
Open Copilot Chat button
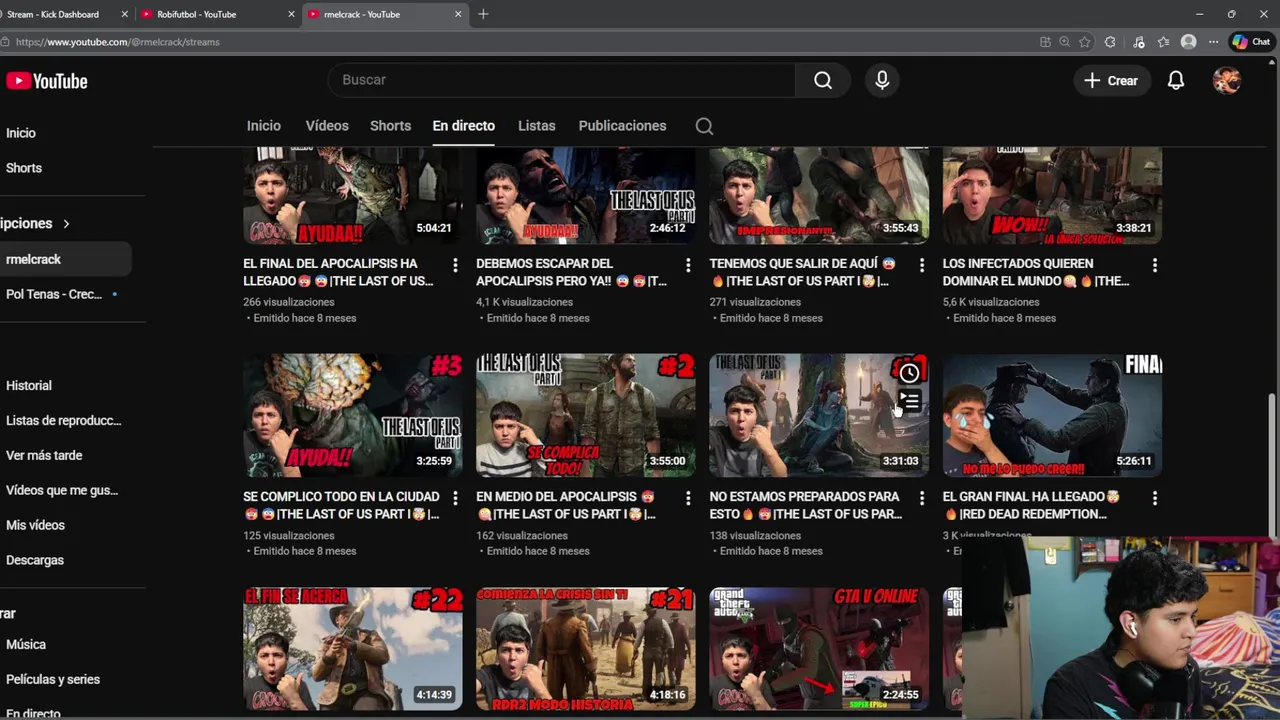coord(1251,42)
